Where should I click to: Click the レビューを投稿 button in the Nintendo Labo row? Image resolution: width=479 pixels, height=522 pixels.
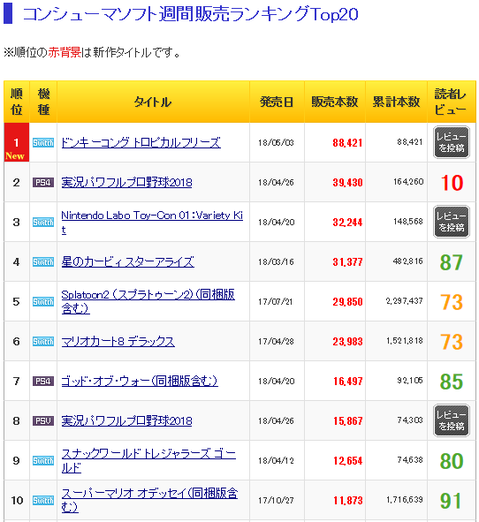click(x=451, y=222)
